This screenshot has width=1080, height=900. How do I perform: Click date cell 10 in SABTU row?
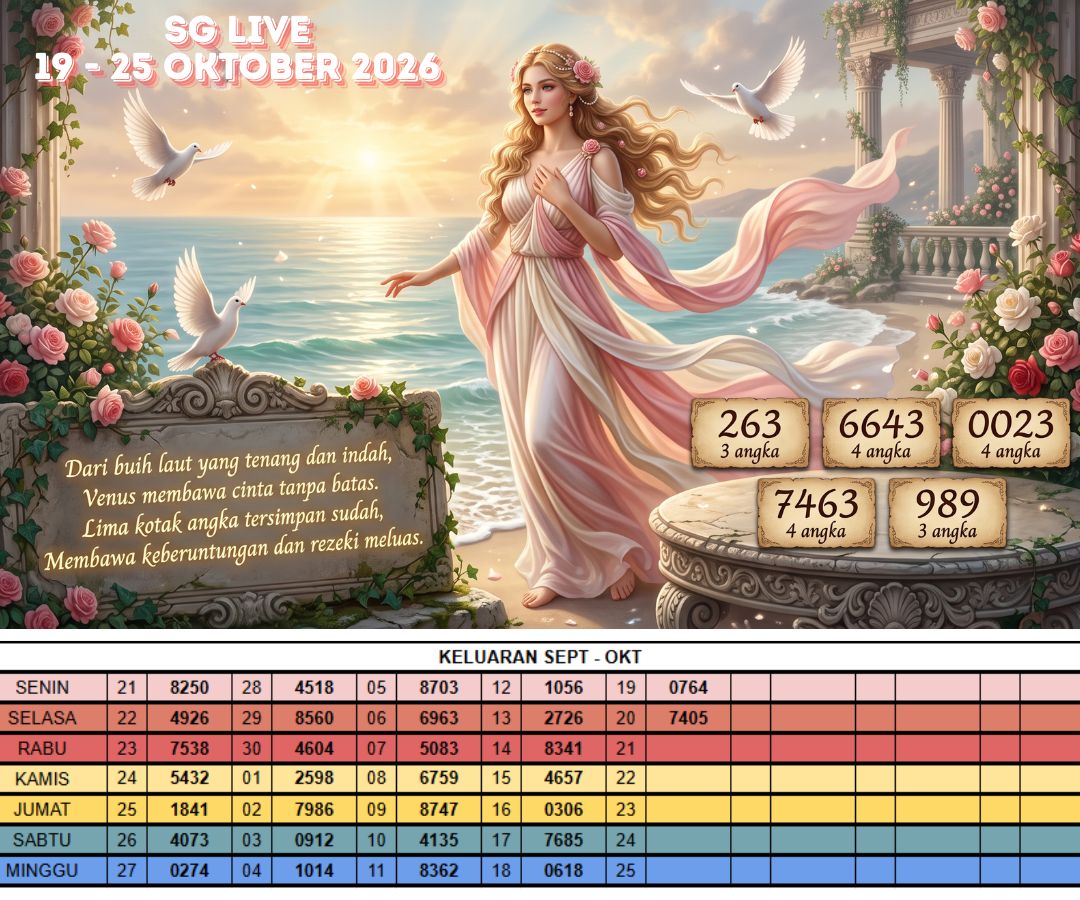click(x=376, y=840)
